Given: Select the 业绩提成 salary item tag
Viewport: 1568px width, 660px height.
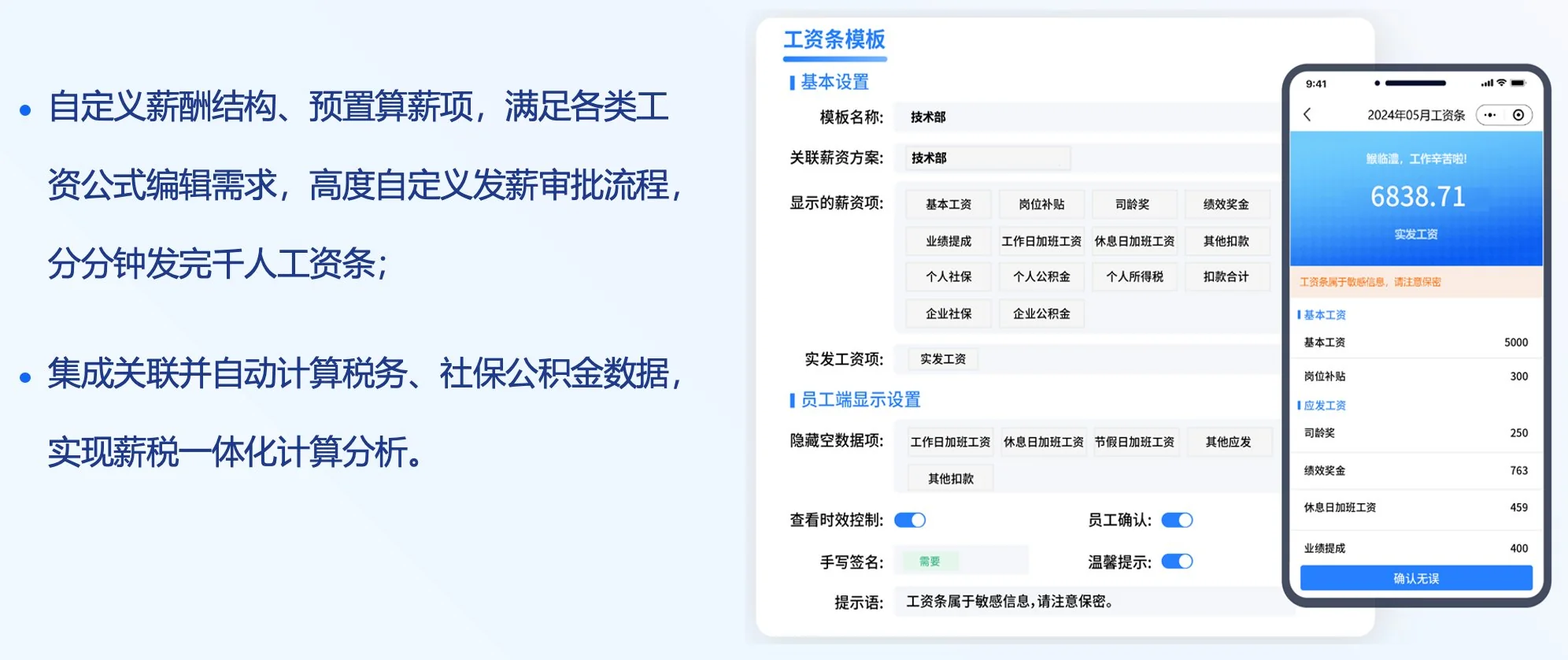Looking at the screenshot, I should pyautogui.click(x=948, y=241).
